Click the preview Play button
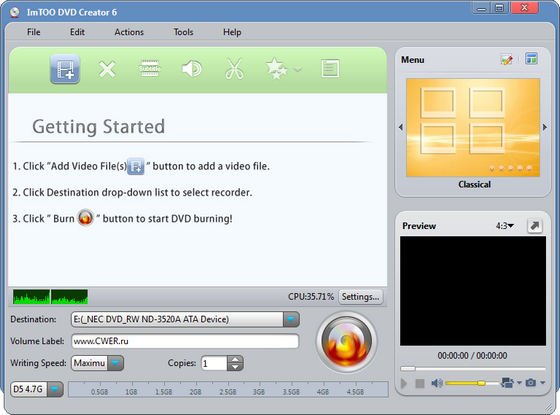This screenshot has height=415, width=560. [404, 383]
